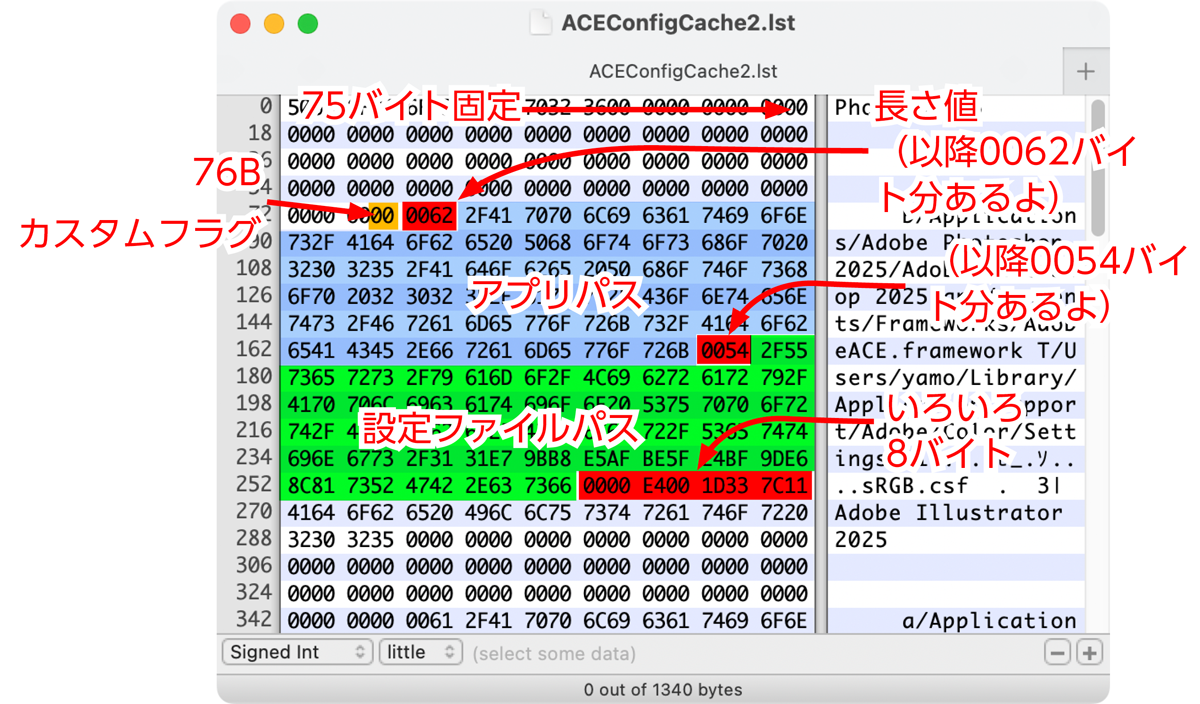Click the document icon in the title bar
This screenshot has width=1200, height=704.
click(540, 22)
